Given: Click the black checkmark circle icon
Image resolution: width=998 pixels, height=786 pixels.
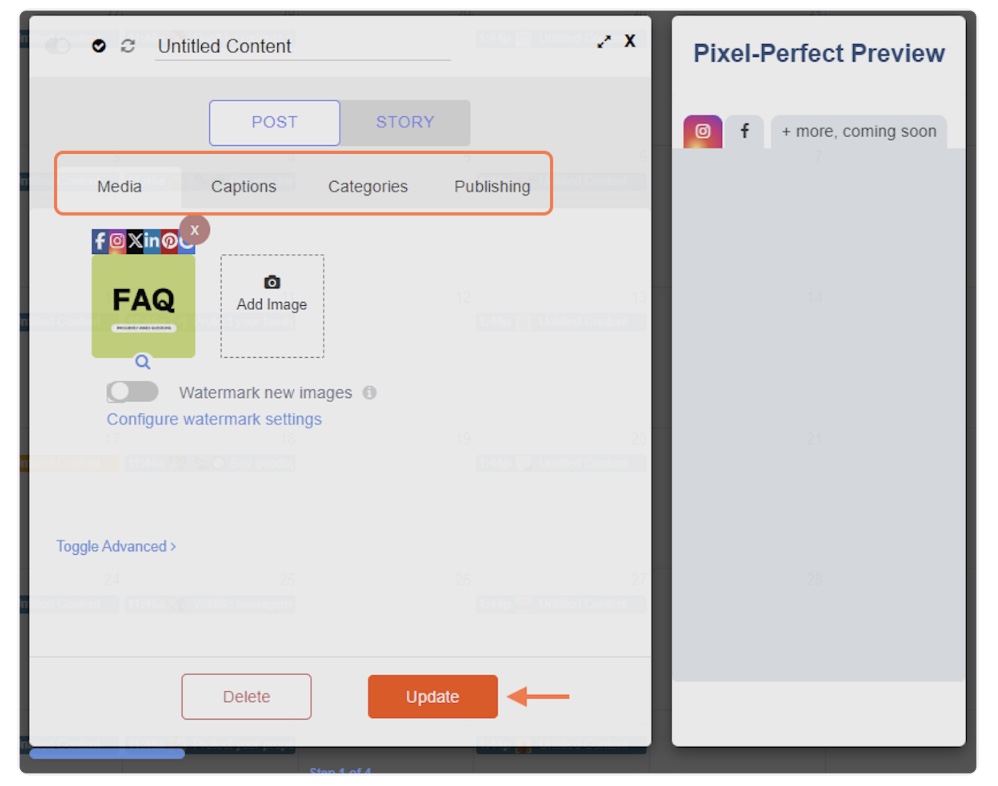Looking at the screenshot, I should click(99, 46).
